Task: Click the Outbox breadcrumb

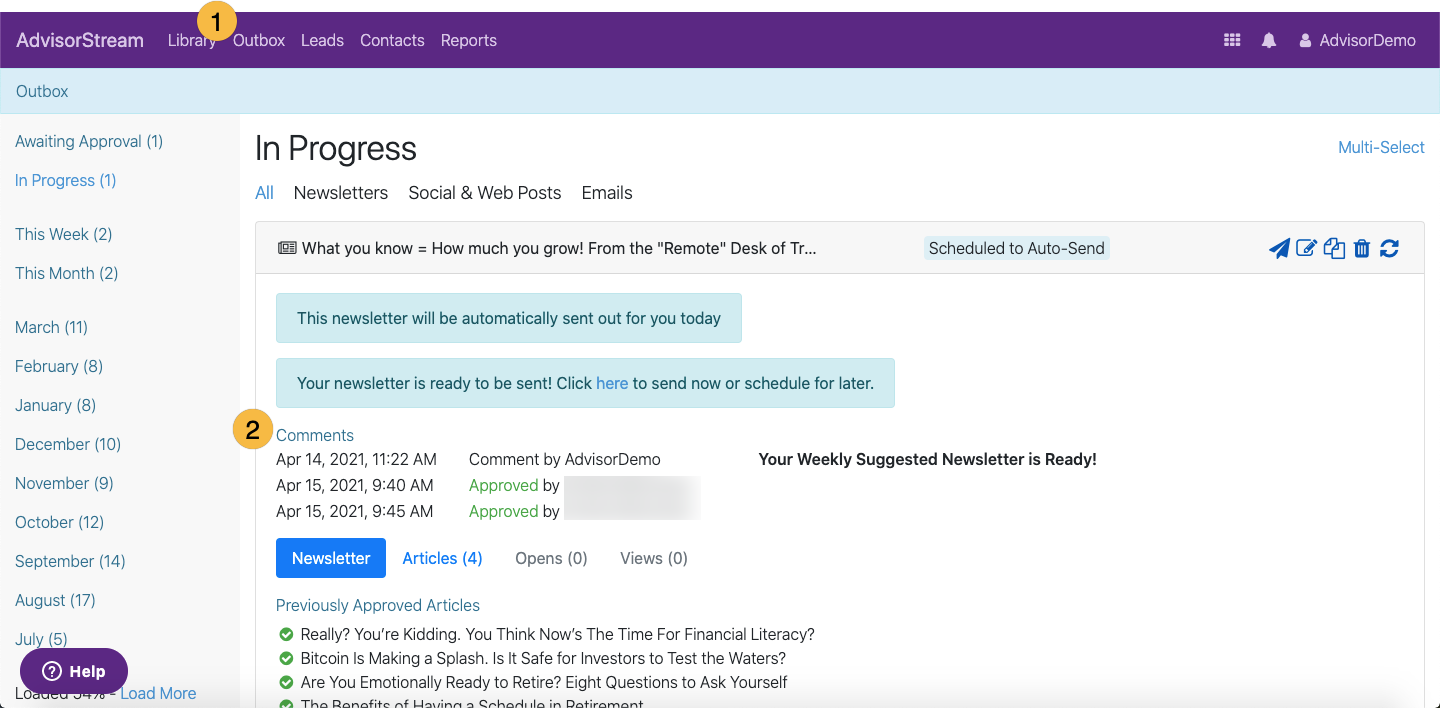Action: click(42, 91)
